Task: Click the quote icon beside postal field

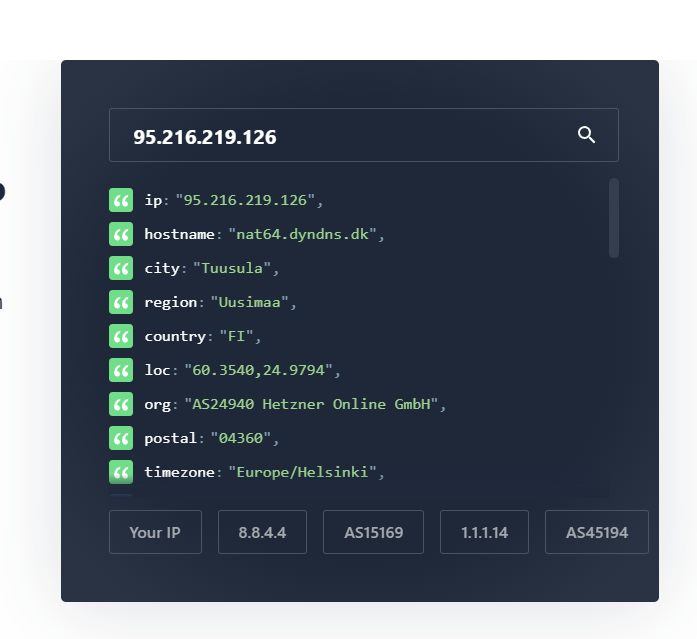Action: (x=121, y=438)
